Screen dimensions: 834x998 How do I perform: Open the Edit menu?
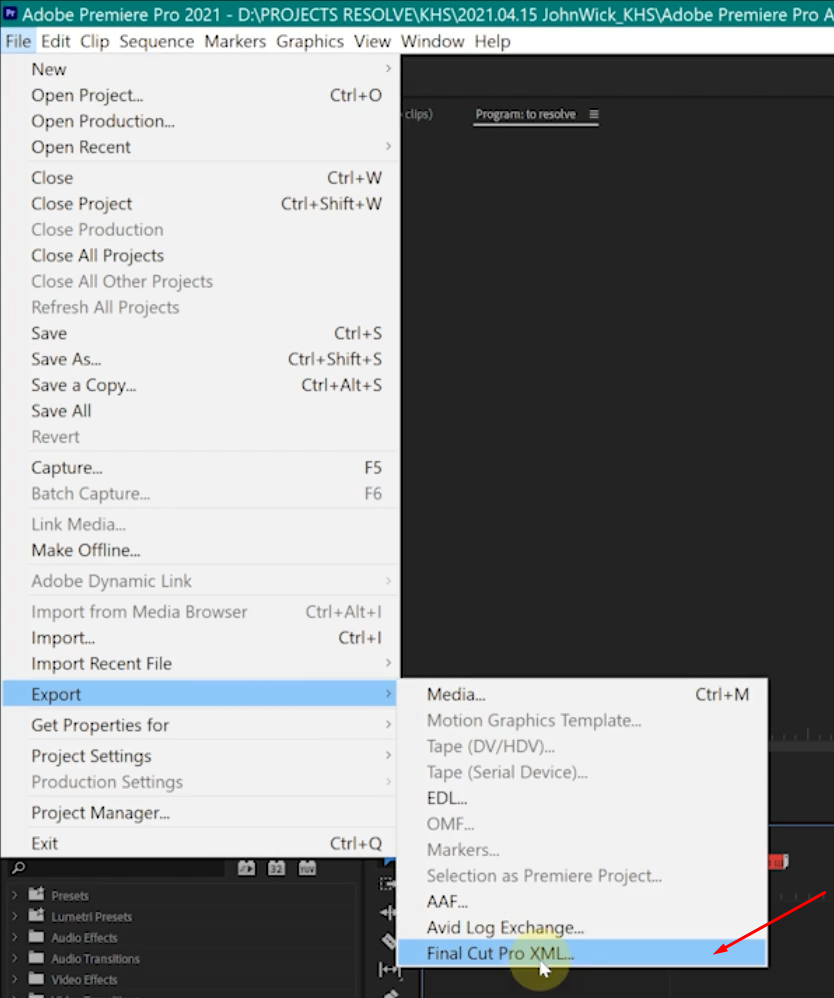(55, 41)
